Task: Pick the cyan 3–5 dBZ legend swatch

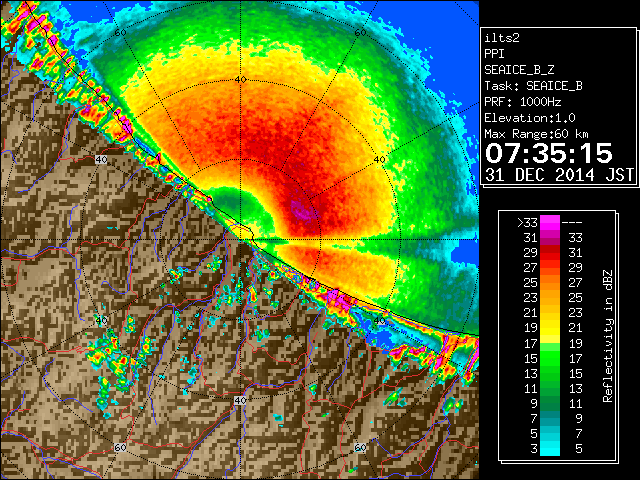Action: (550, 449)
